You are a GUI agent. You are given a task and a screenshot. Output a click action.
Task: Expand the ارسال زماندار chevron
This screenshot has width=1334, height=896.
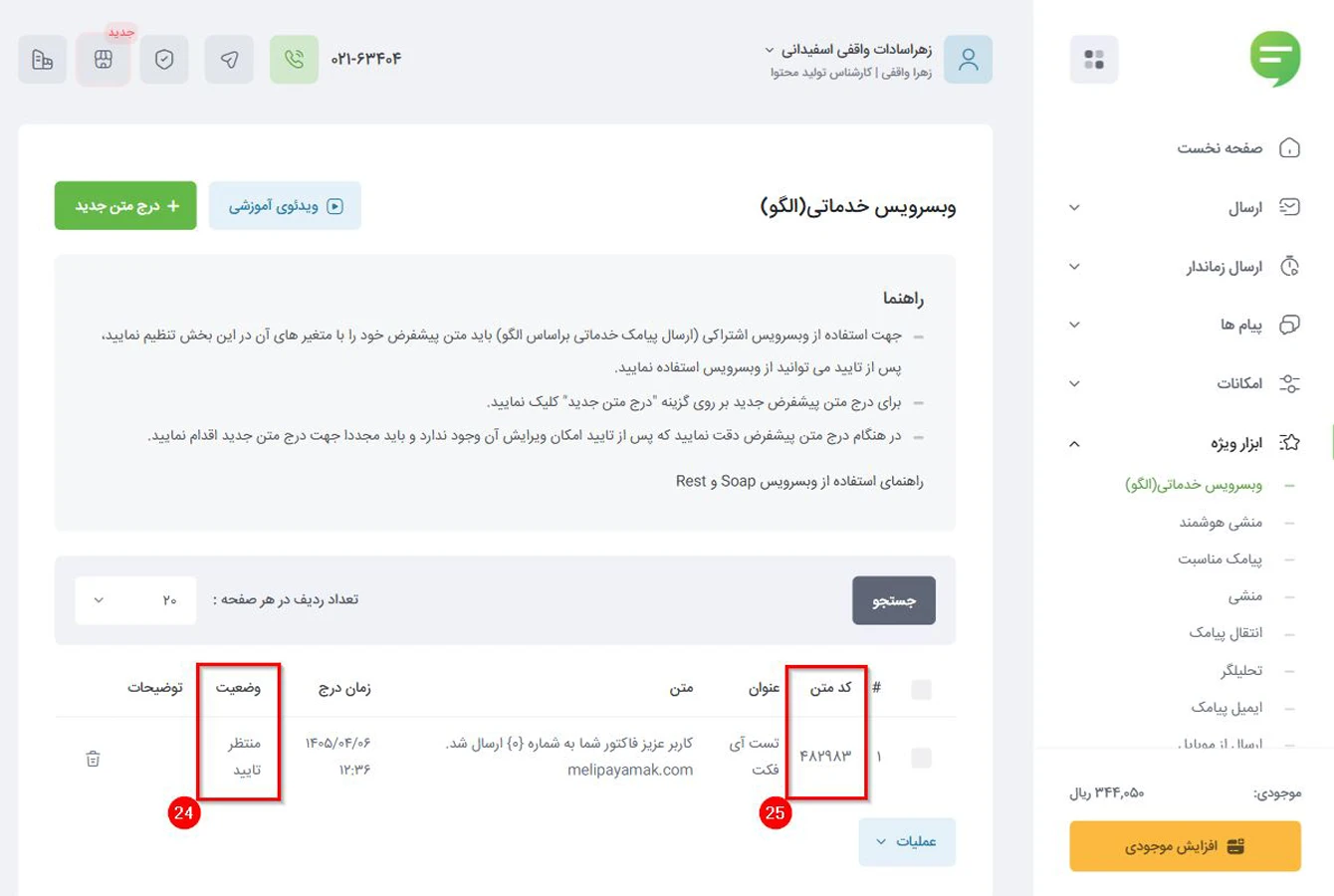click(1074, 267)
